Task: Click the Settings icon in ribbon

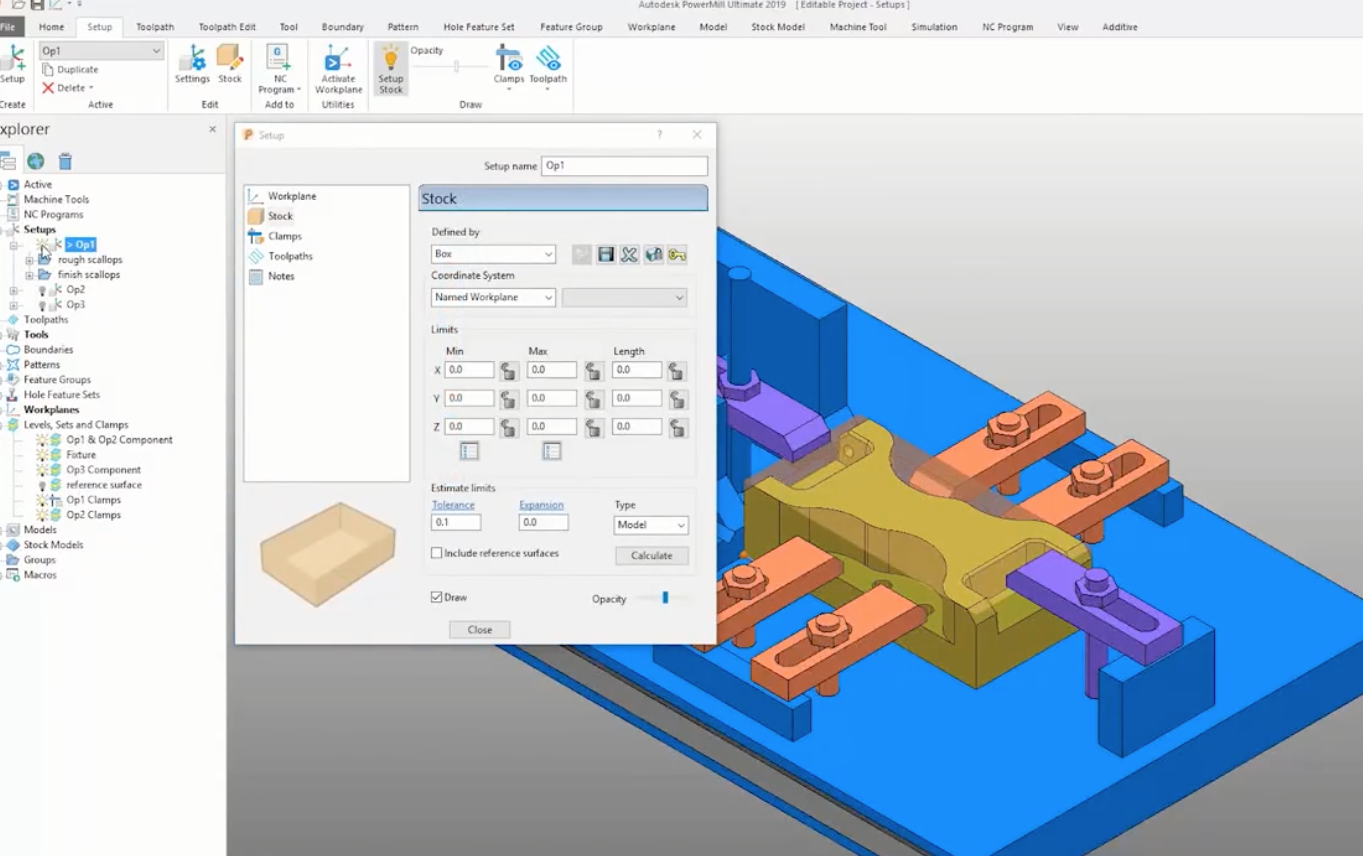Action: pyautogui.click(x=192, y=58)
